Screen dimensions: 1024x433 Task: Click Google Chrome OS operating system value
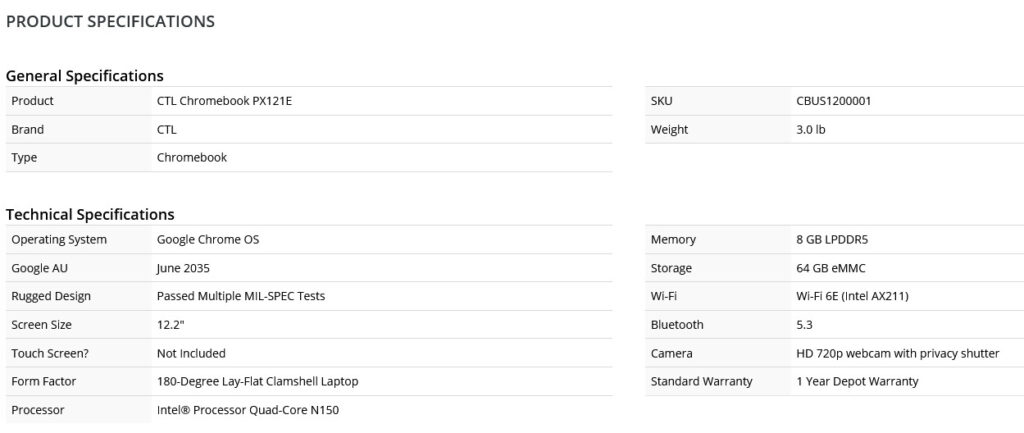coord(208,240)
